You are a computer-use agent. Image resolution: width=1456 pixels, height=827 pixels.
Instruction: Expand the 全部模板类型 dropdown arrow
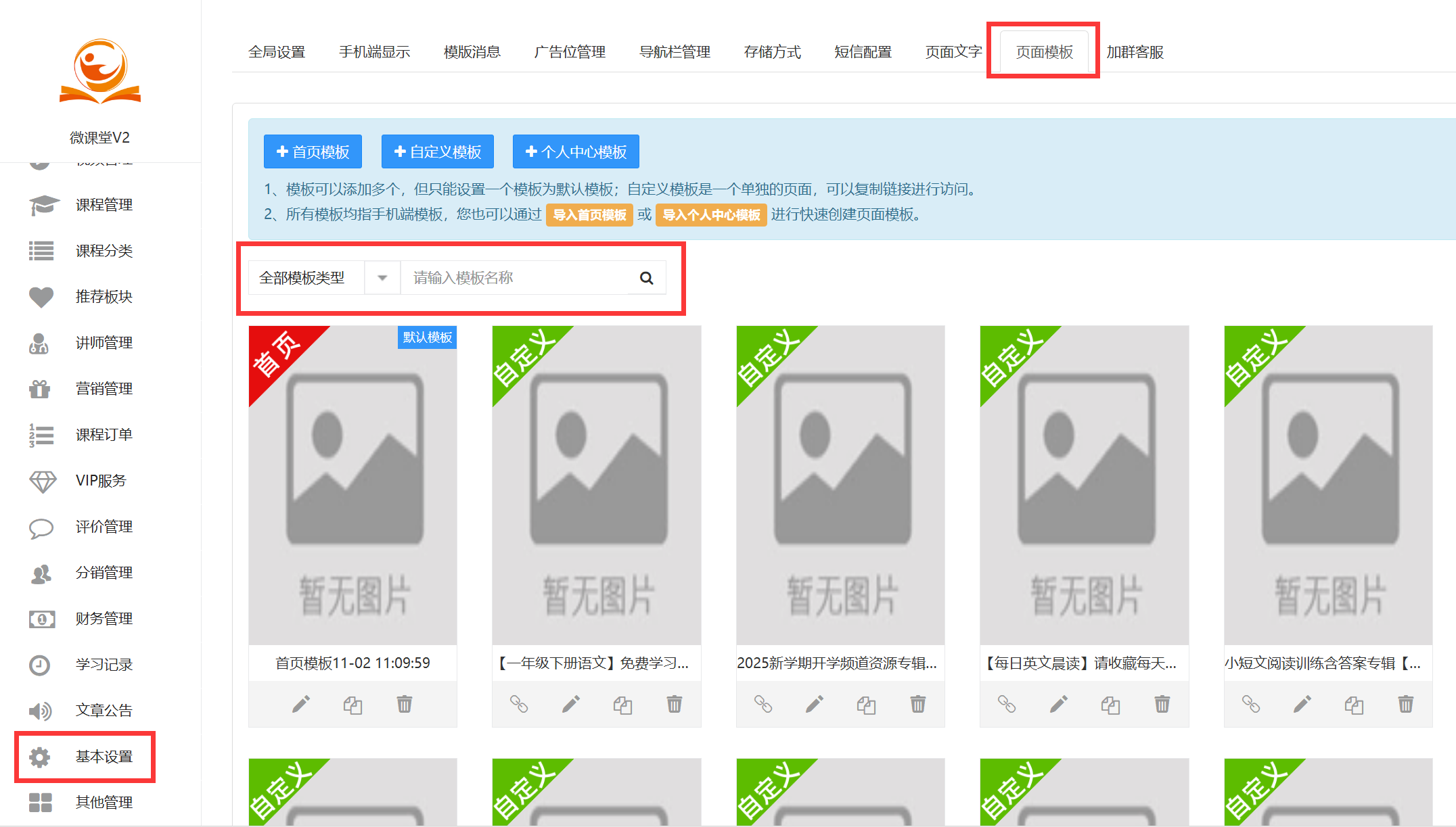pyautogui.click(x=382, y=278)
